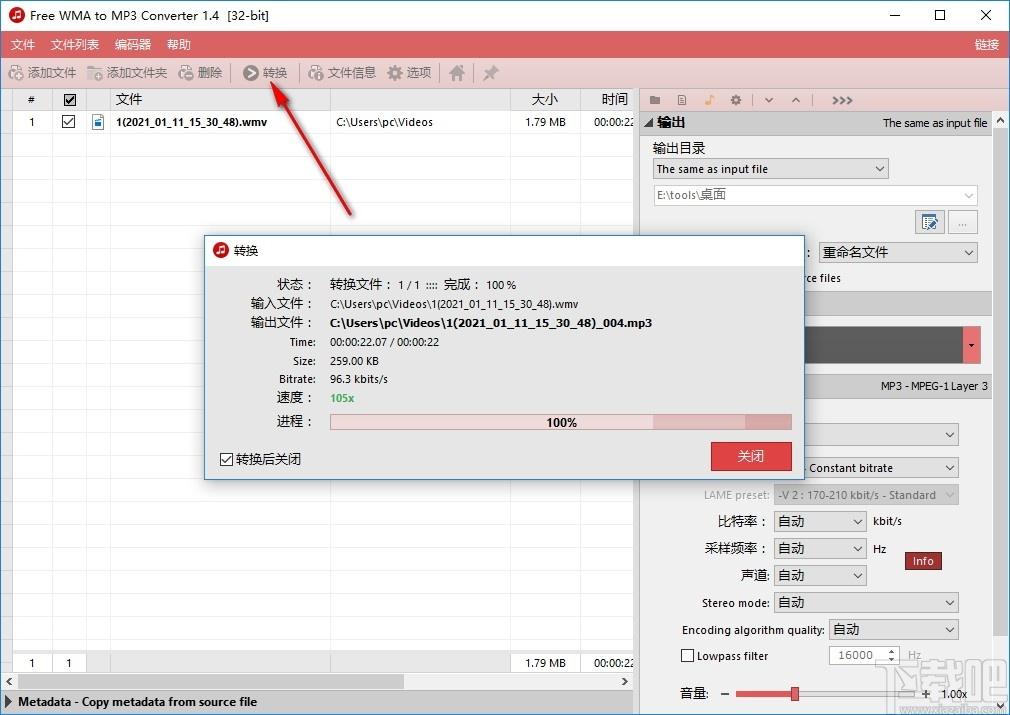Toggle the header select-all checkbox
This screenshot has height=715, width=1010.
[x=70, y=100]
